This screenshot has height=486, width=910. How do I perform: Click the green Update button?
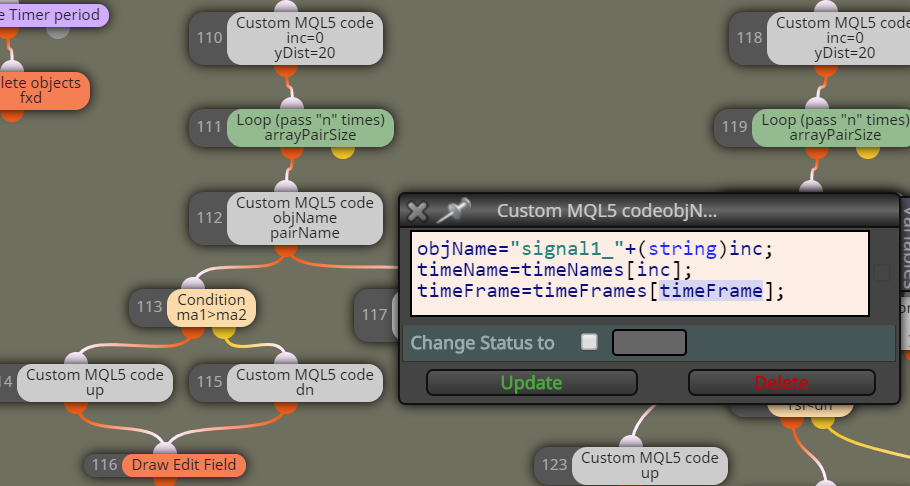[532, 383]
